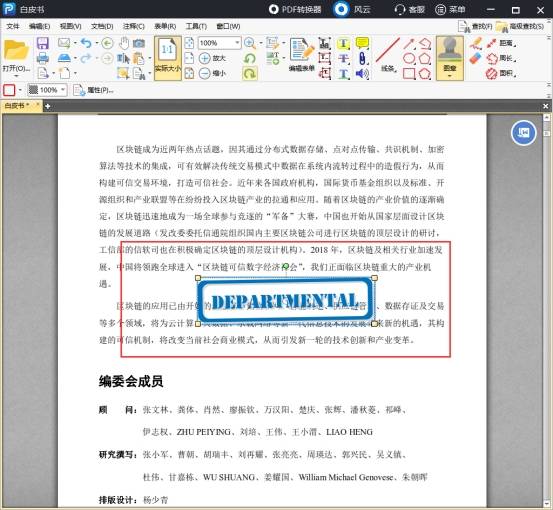553x510 pixels.
Task: Select the yellow sticky note tool
Action: click(362, 43)
